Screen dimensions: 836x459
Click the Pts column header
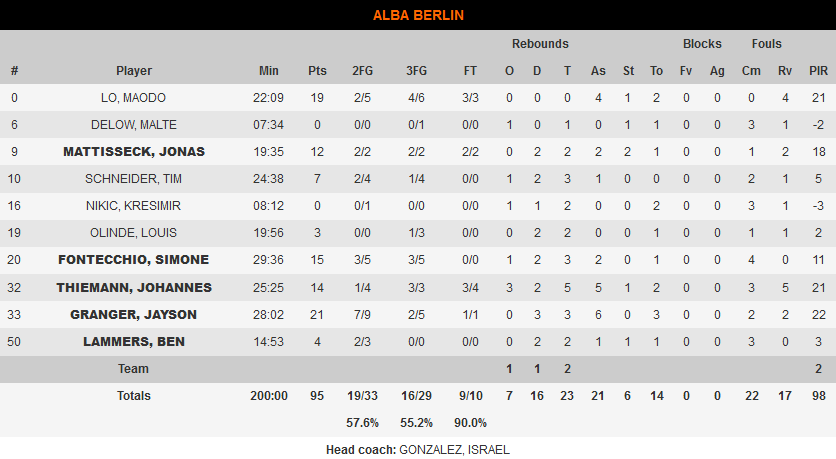[317, 71]
